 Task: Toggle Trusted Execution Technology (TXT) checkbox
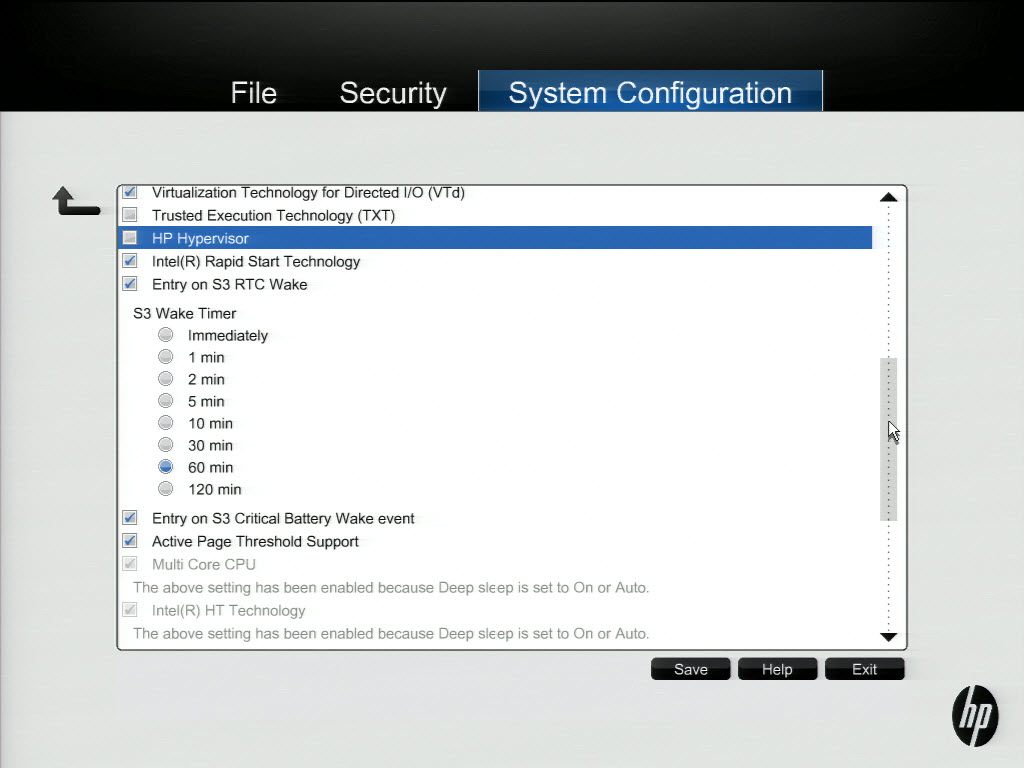tap(130, 215)
